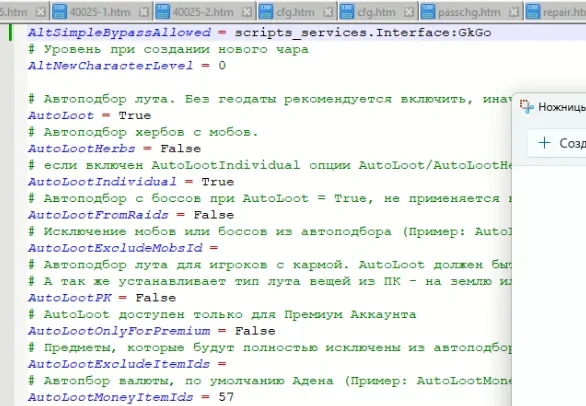586x406 pixels.
Task: Click the False value of AutoLootHerbs
Action: tap(181, 149)
